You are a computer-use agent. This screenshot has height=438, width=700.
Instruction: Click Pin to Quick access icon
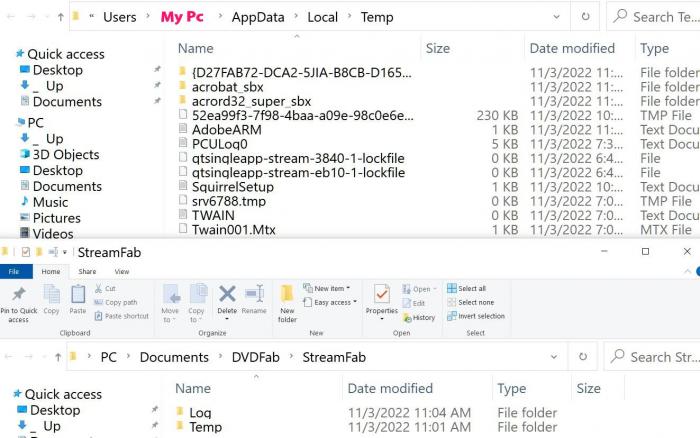(x=18, y=295)
